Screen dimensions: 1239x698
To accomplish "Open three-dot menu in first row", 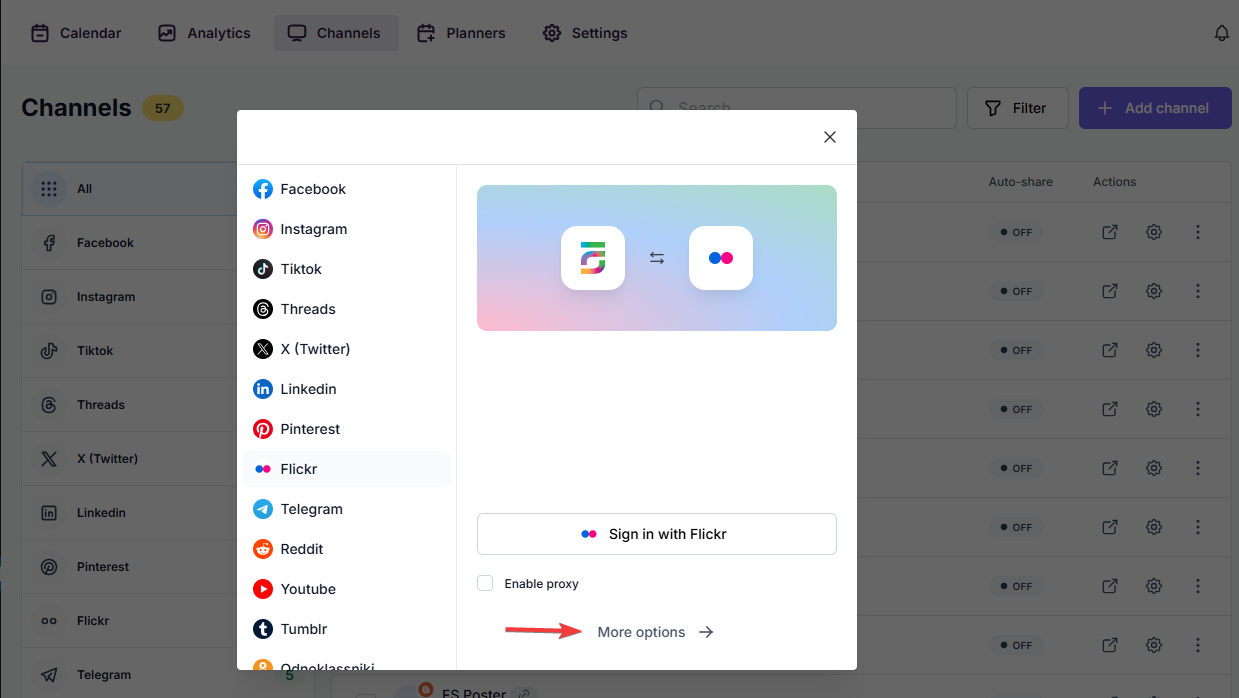I will 1197,232.
